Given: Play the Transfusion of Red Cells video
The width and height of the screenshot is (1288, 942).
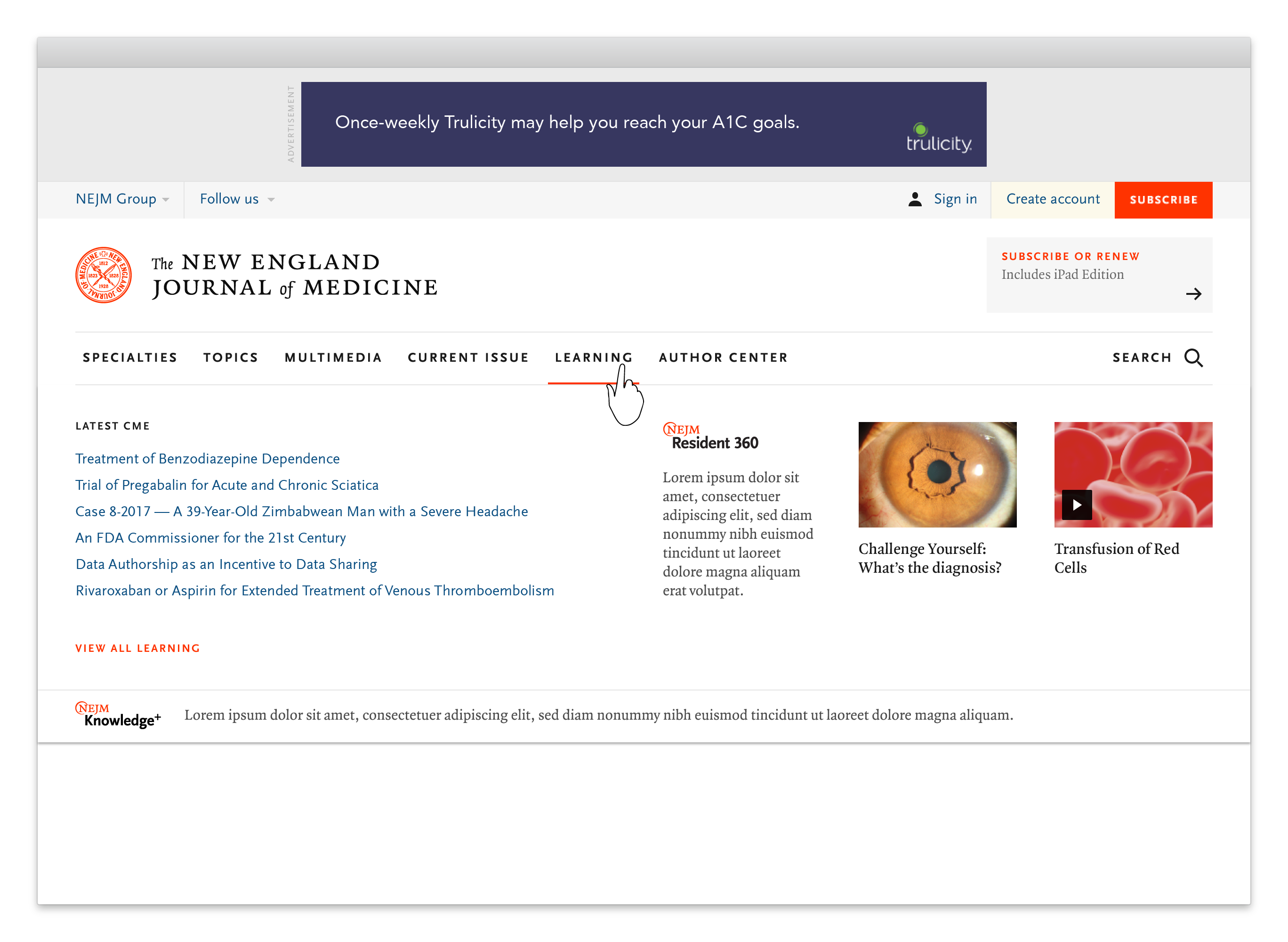Looking at the screenshot, I should (x=1076, y=504).
